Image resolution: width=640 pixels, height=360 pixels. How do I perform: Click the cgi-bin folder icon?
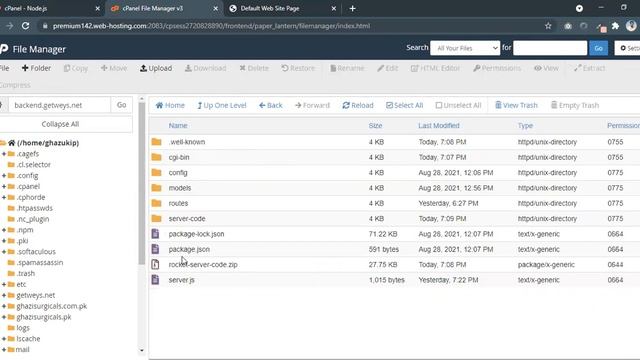click(x=156, y=157)
